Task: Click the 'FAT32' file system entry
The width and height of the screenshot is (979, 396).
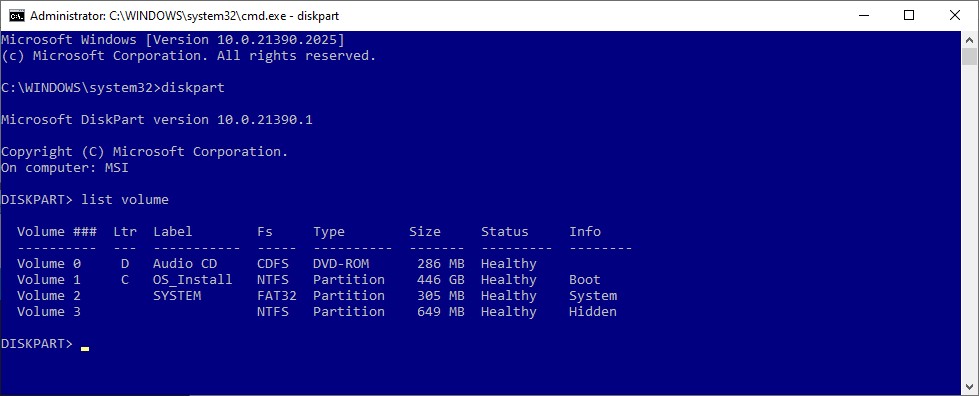Action: 277,296
